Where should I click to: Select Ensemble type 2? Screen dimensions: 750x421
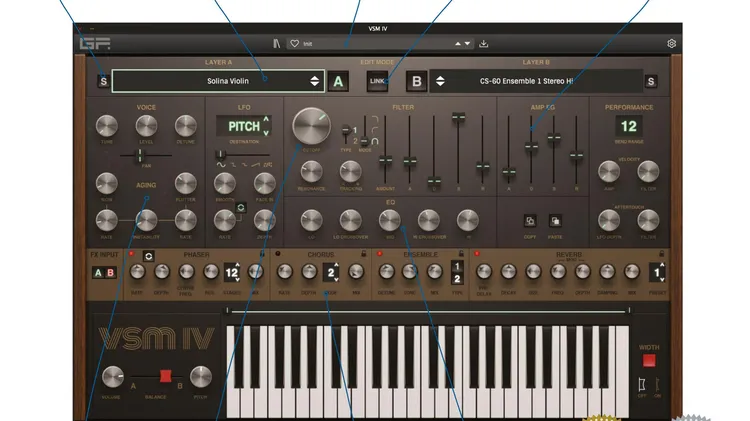[457, 278]
